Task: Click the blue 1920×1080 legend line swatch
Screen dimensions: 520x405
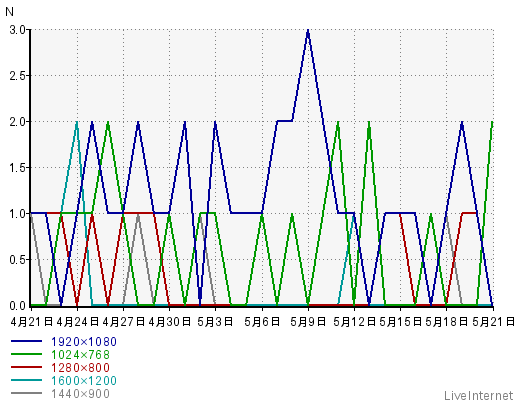Action: coord(26,341)
